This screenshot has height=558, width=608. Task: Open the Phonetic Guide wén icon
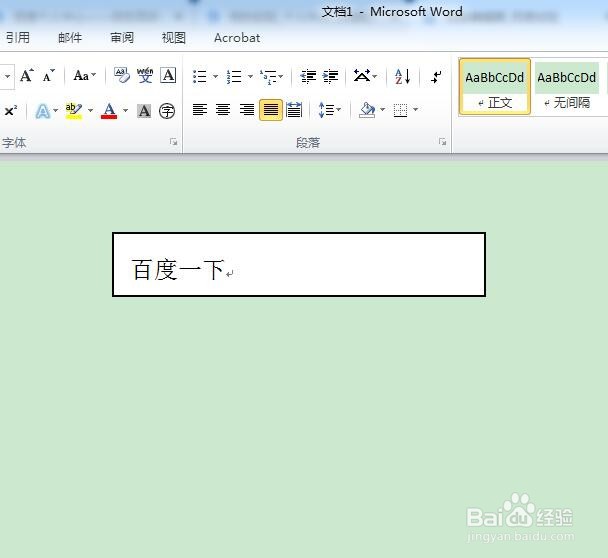(145, 75)
